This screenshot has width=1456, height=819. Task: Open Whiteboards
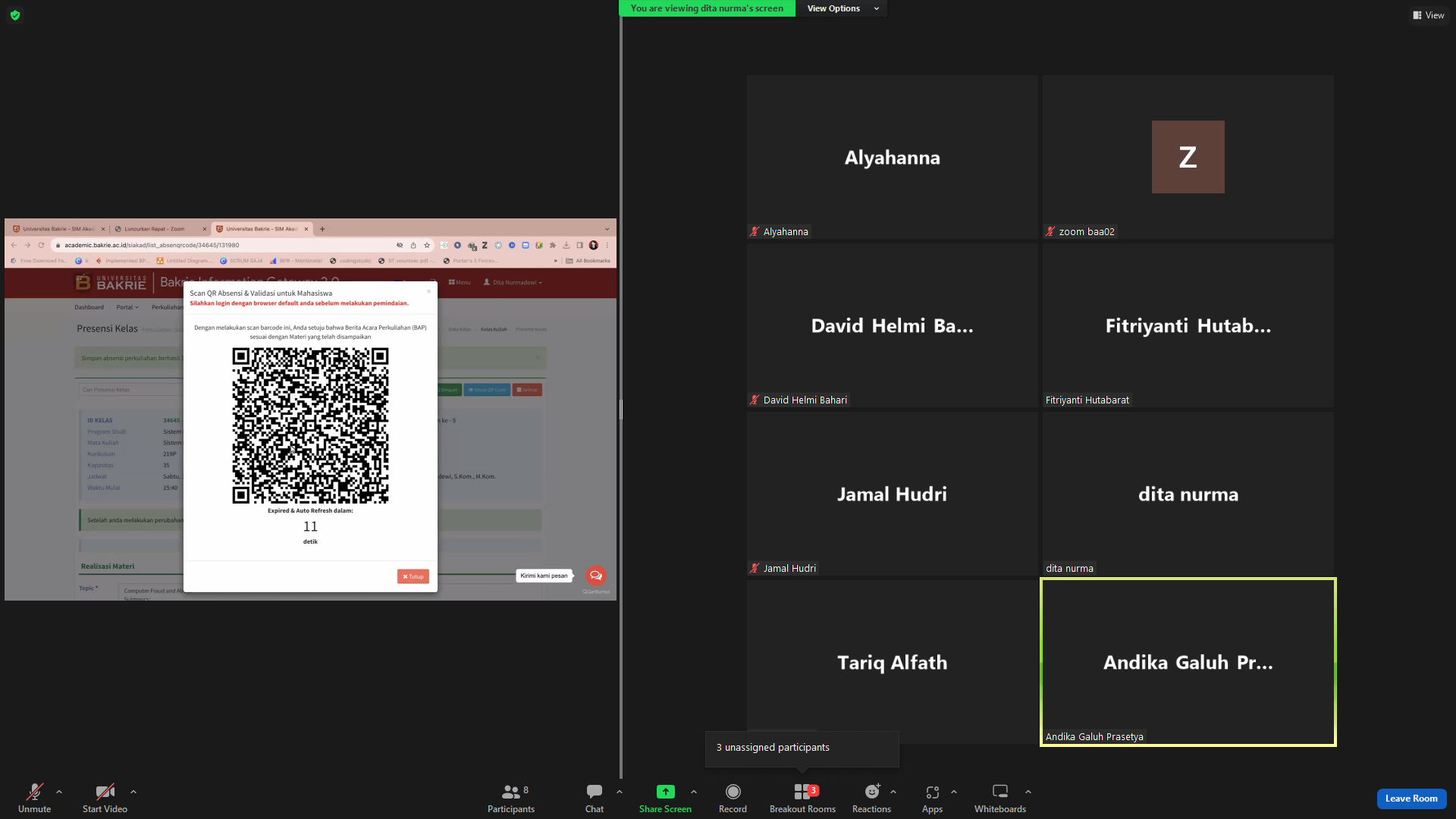[1000, 799]
